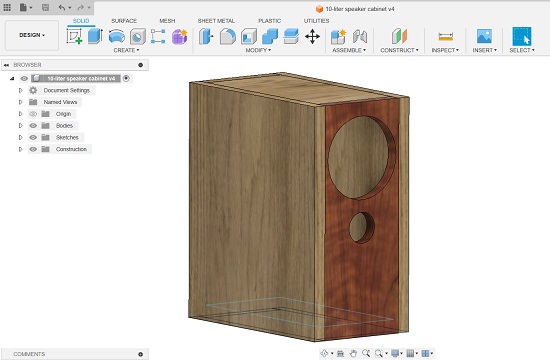Open the INSPECT dropdown menu
The image size is (550, 360).
pyautogui.click(x=445, y=50)
